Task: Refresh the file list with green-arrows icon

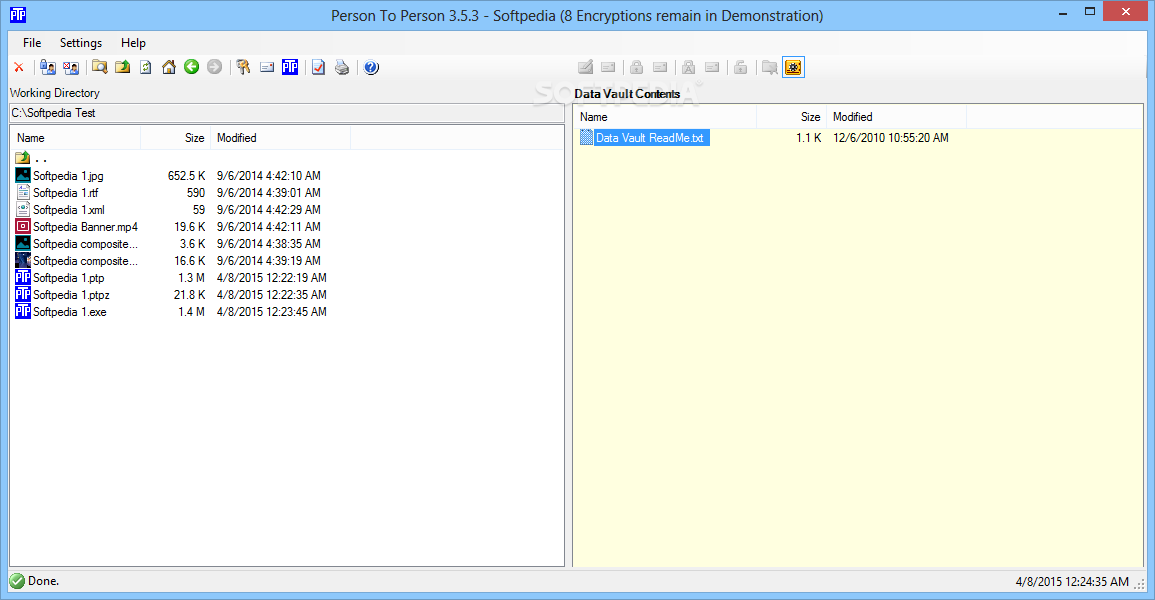Action: point(146,68)
